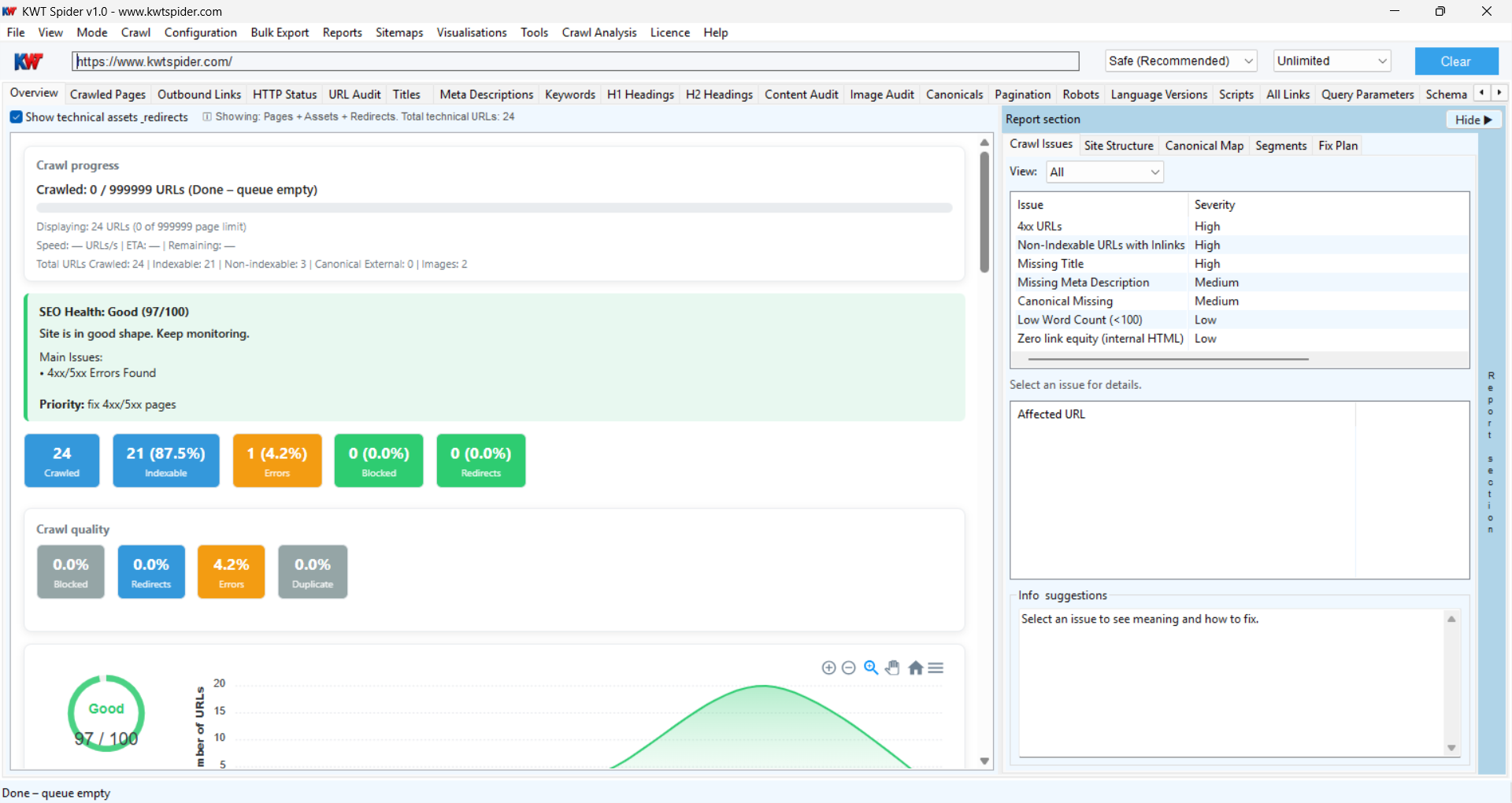
Task: Hide the Report section panel
Action: (1472, 119)
